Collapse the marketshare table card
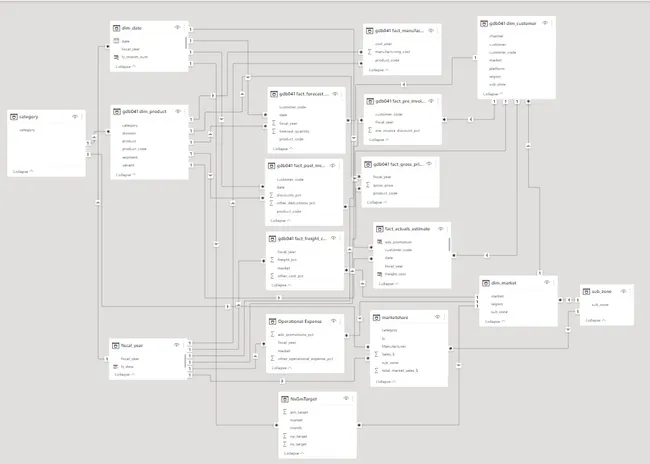 pos(386,381)
